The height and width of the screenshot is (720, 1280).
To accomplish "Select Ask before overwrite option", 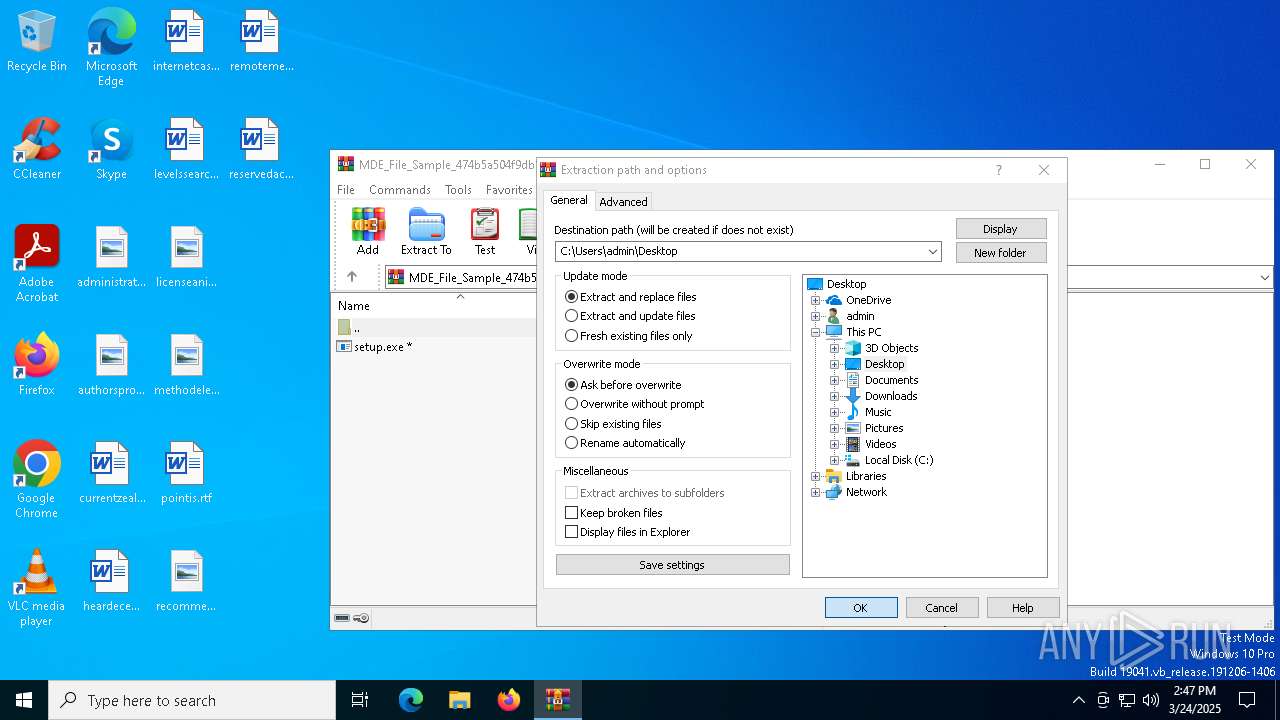I will tap(624, 385).
